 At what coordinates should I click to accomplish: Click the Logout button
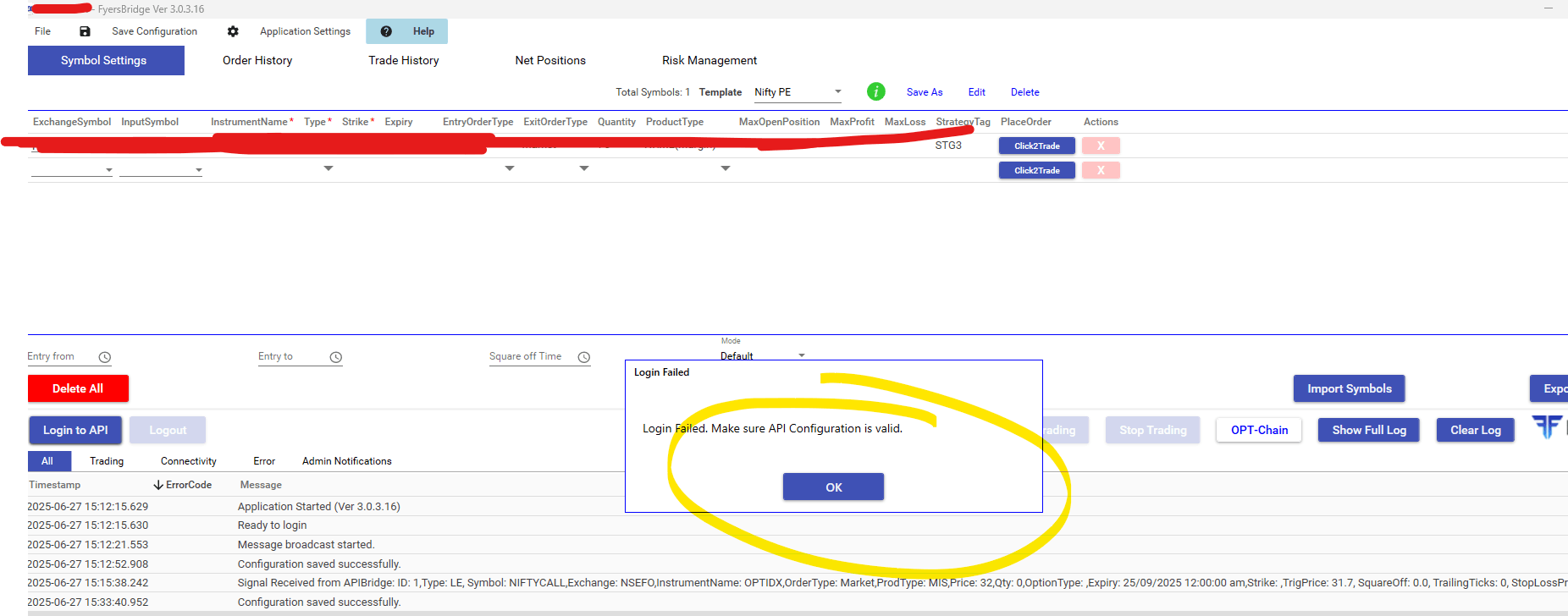coord(168,430)
